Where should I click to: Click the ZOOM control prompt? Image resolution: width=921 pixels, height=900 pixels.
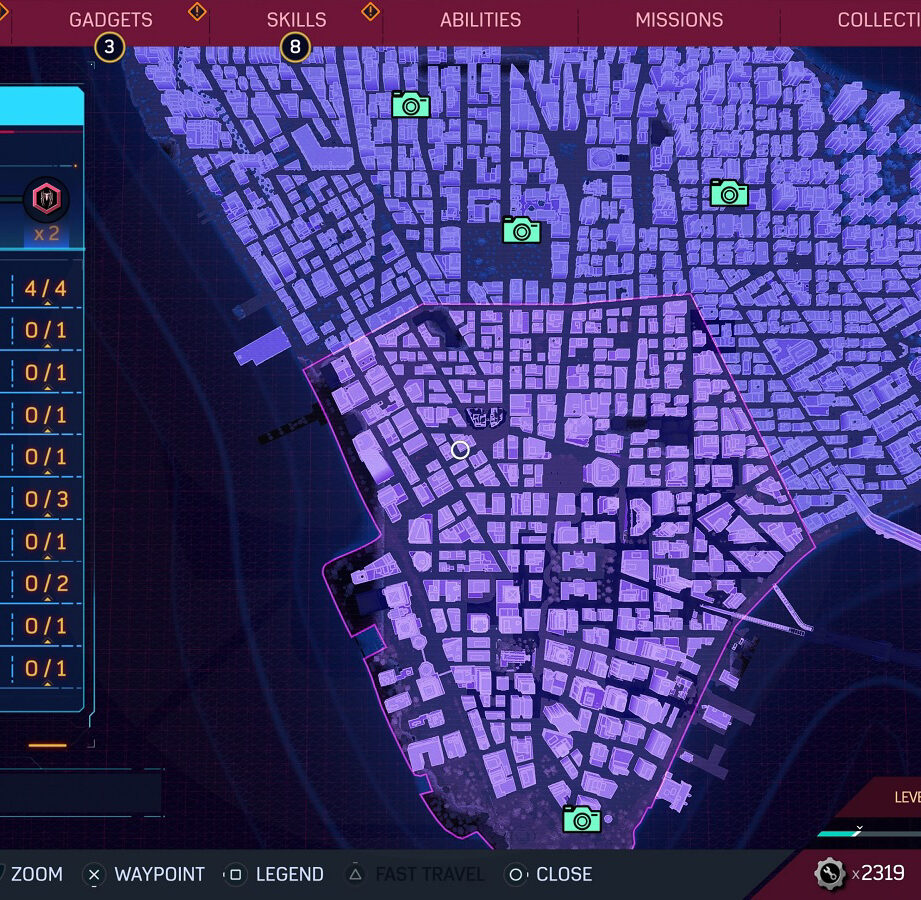[x=36, y=874]
